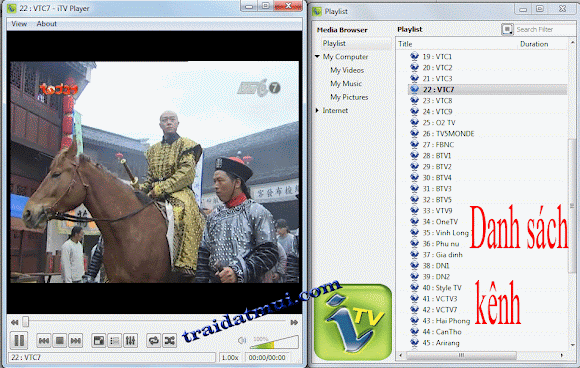Collapse the My Computer tree node
580x368 pixels.
(x=317, y=57)
